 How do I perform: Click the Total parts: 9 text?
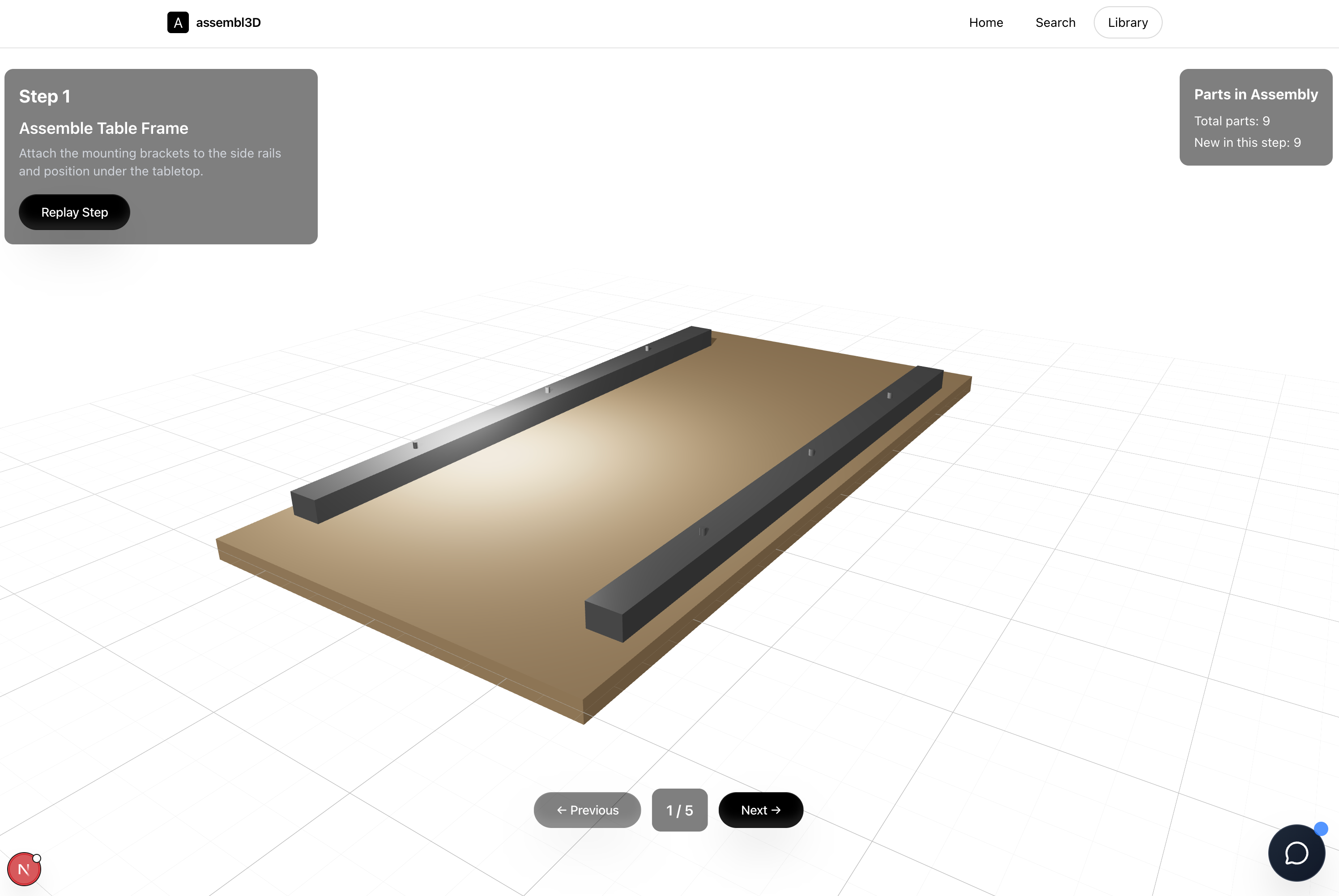tap(1232, 120)
